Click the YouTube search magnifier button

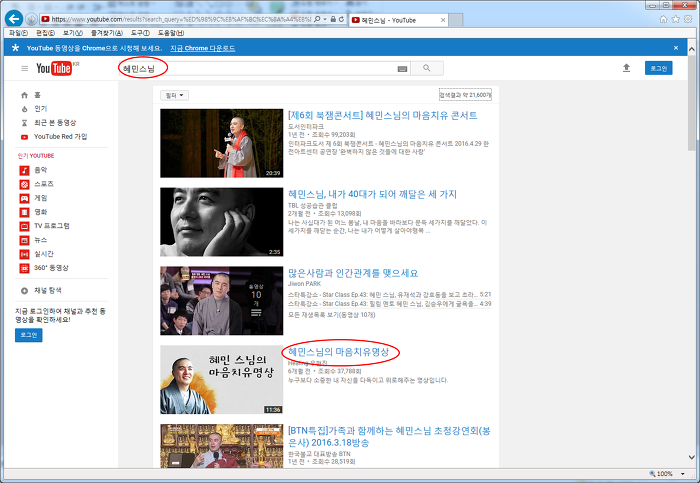(427, 68)
